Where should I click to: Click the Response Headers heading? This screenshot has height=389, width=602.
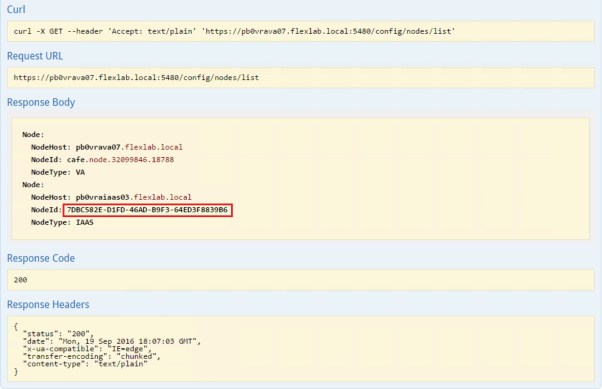48,304
